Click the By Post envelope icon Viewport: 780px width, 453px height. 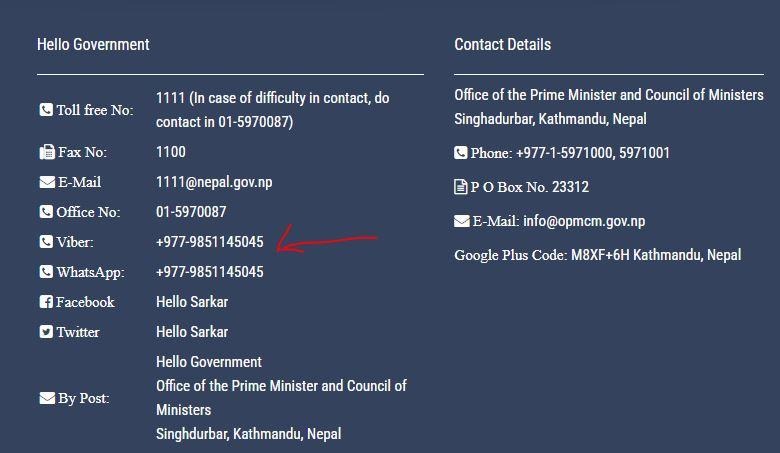(46, 398)
